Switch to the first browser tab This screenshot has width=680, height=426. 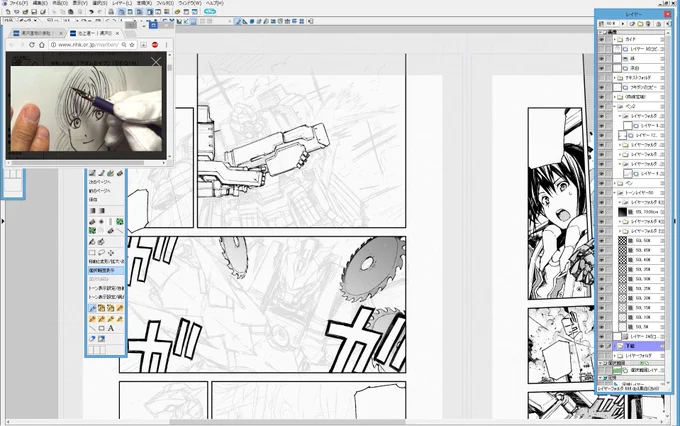[37, 33]
